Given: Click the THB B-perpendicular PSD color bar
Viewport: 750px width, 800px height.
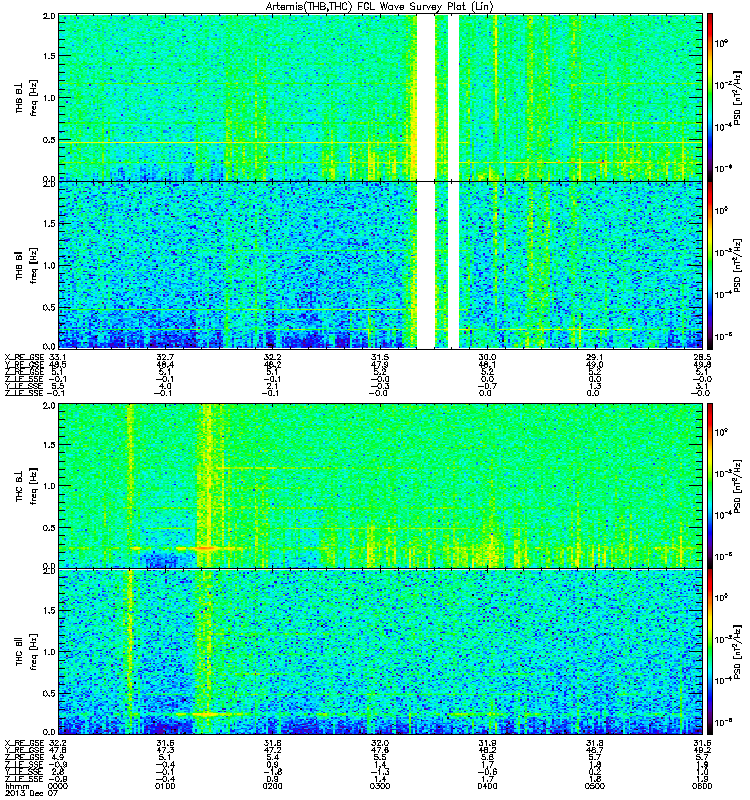Looking at the screenshot, I should [710, 97].
